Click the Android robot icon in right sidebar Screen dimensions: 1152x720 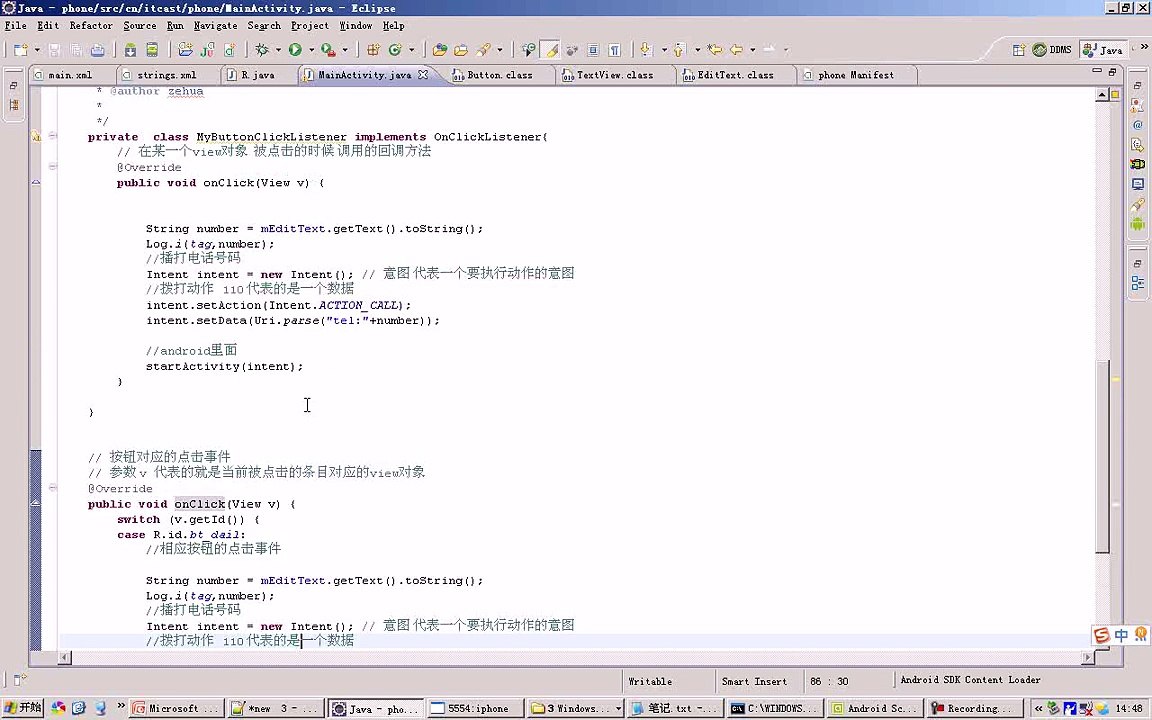click(x=1138, y=224)
